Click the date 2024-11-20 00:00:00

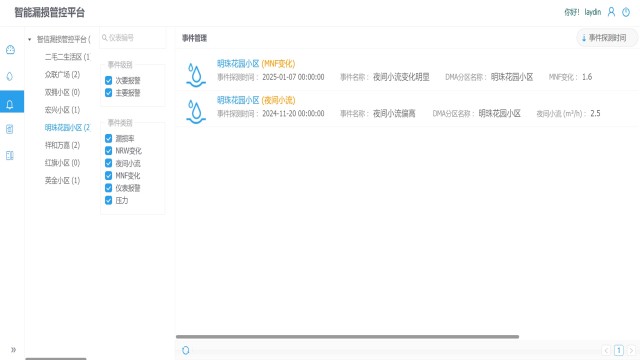click(x=293, y=113)
